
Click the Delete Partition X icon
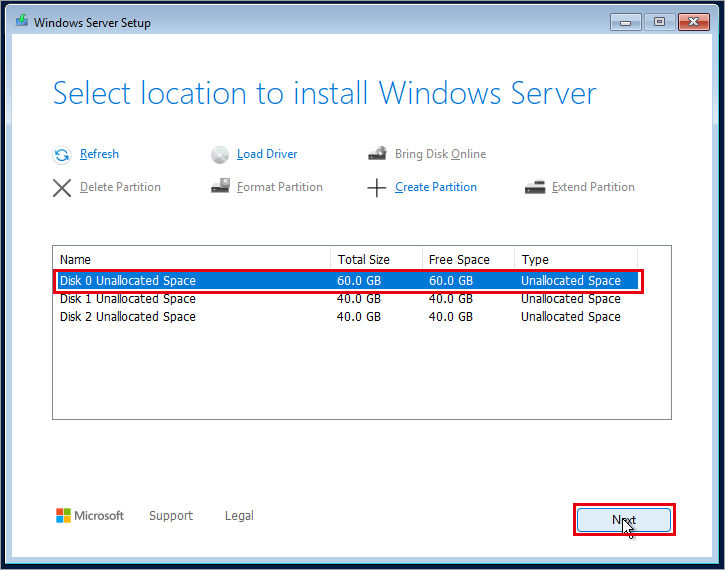(62, 188)
